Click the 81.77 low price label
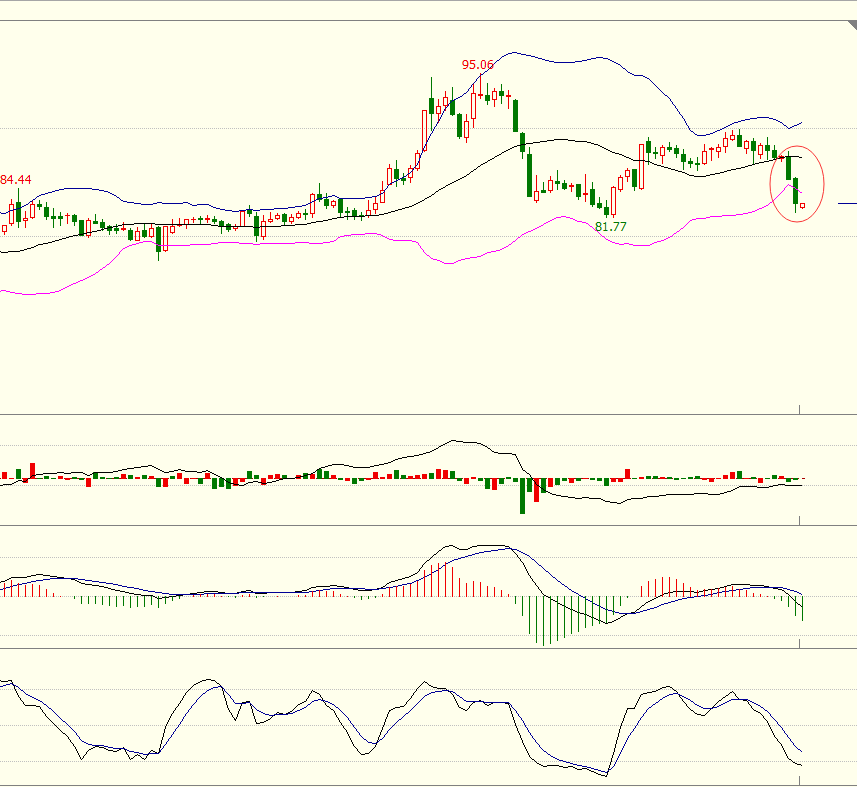The image size is (857, 787). point(611,227)
